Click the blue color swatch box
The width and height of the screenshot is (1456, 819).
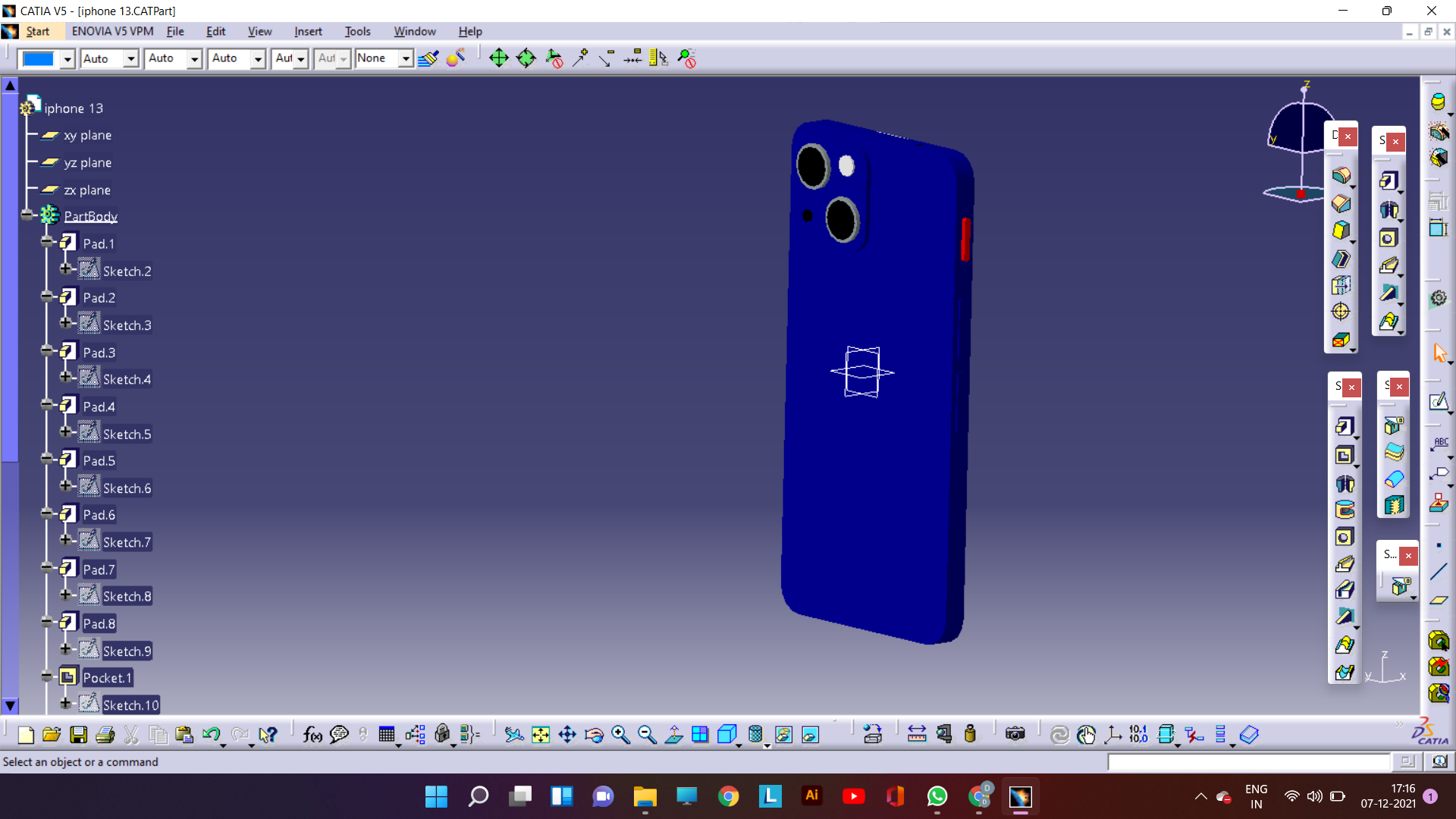click(39, 59)
